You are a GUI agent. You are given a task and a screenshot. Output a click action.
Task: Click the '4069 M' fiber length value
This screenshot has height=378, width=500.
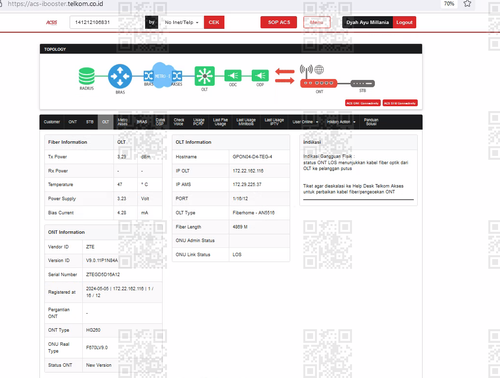click(x=240, y=227)
